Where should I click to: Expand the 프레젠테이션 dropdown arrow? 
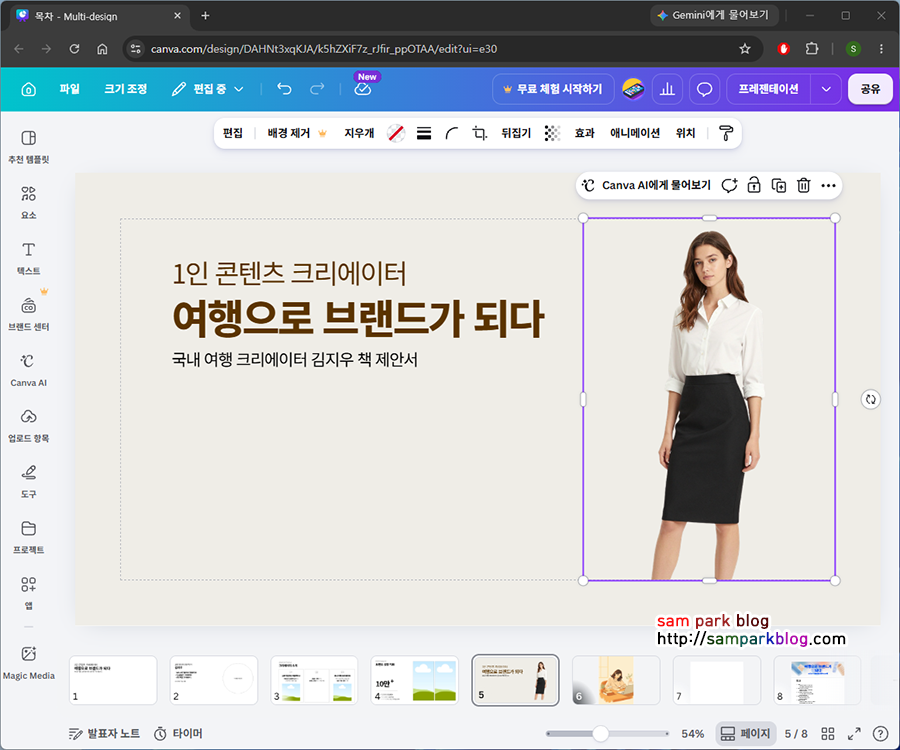pyautogui.click(x=826, y=89)
